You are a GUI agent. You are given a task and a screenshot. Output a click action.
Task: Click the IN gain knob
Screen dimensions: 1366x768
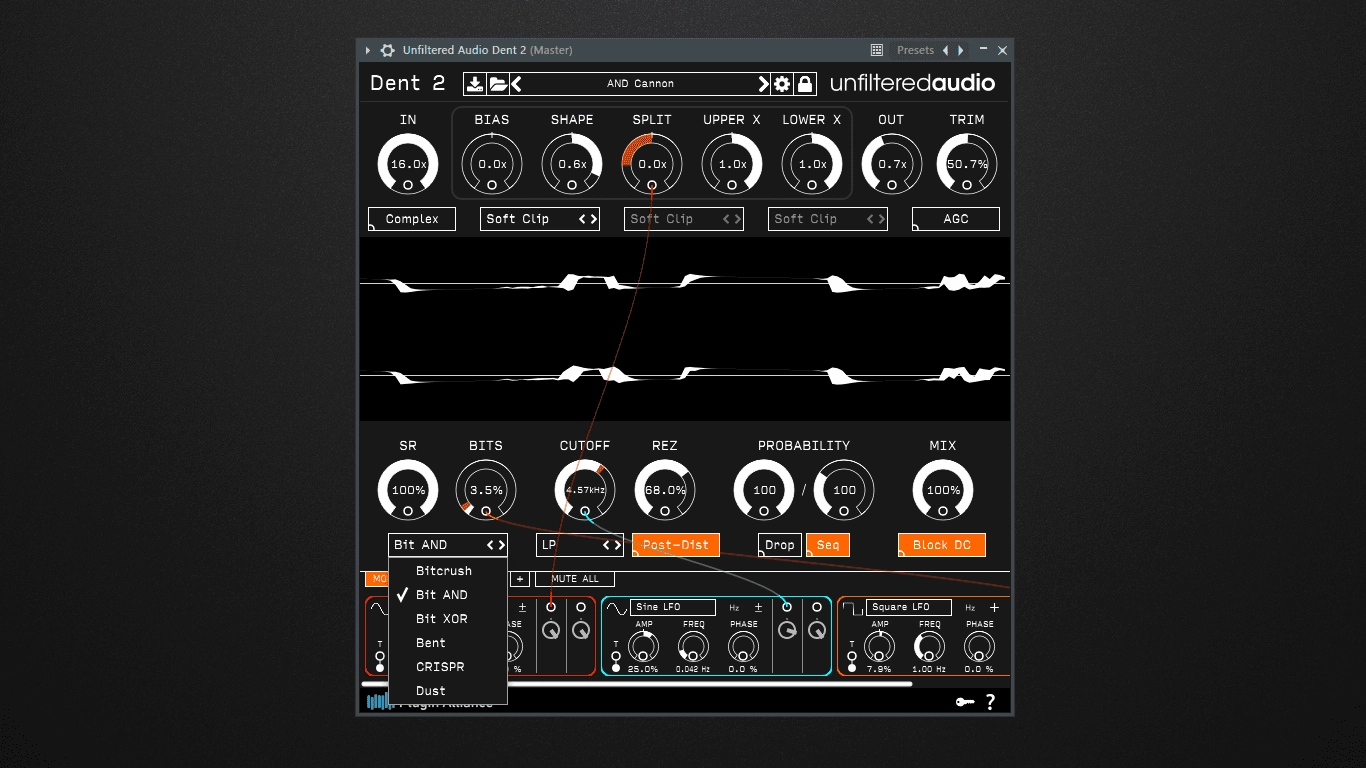[x=408, y=163]
